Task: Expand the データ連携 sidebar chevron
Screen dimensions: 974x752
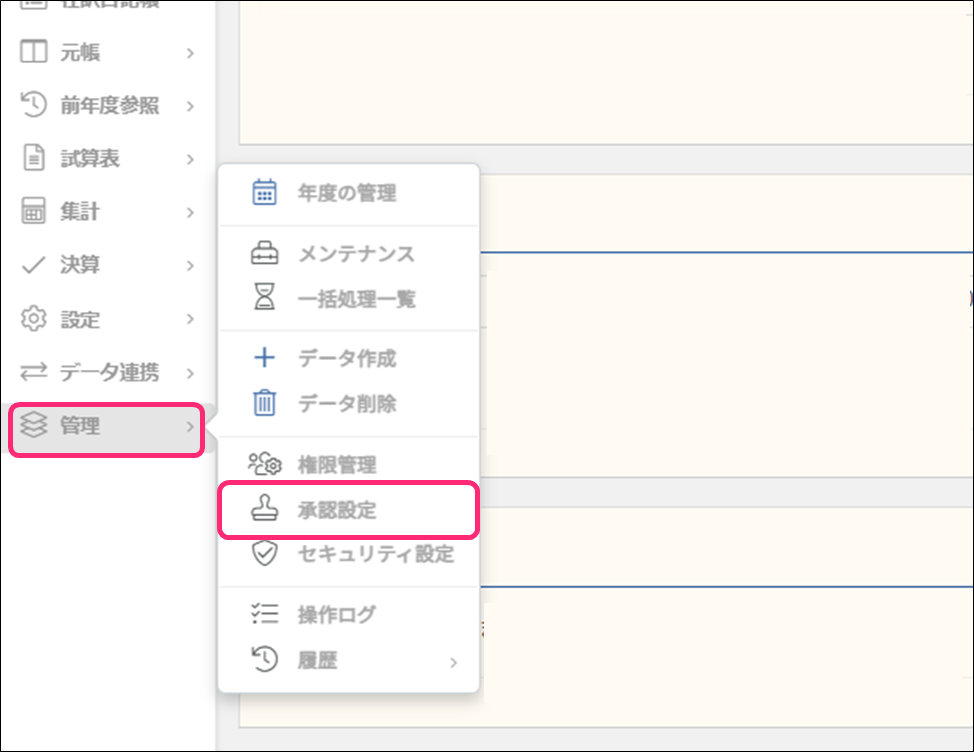Action: pyautogui.click(x=190, y=373)
